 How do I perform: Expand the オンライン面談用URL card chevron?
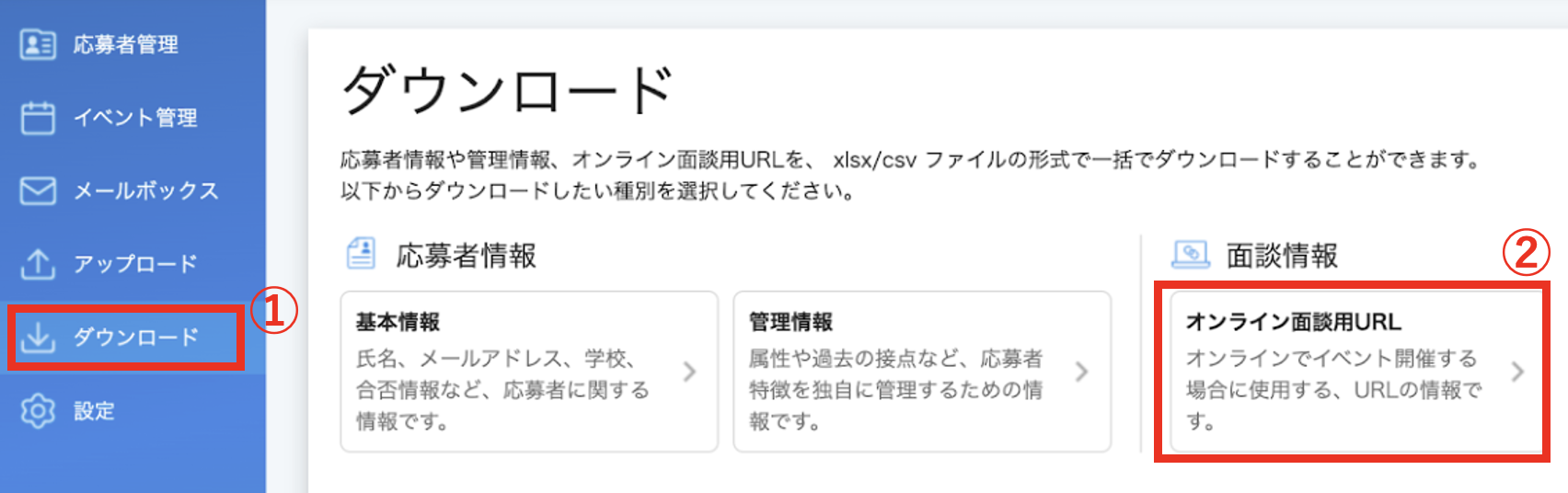pos(1518,372)
